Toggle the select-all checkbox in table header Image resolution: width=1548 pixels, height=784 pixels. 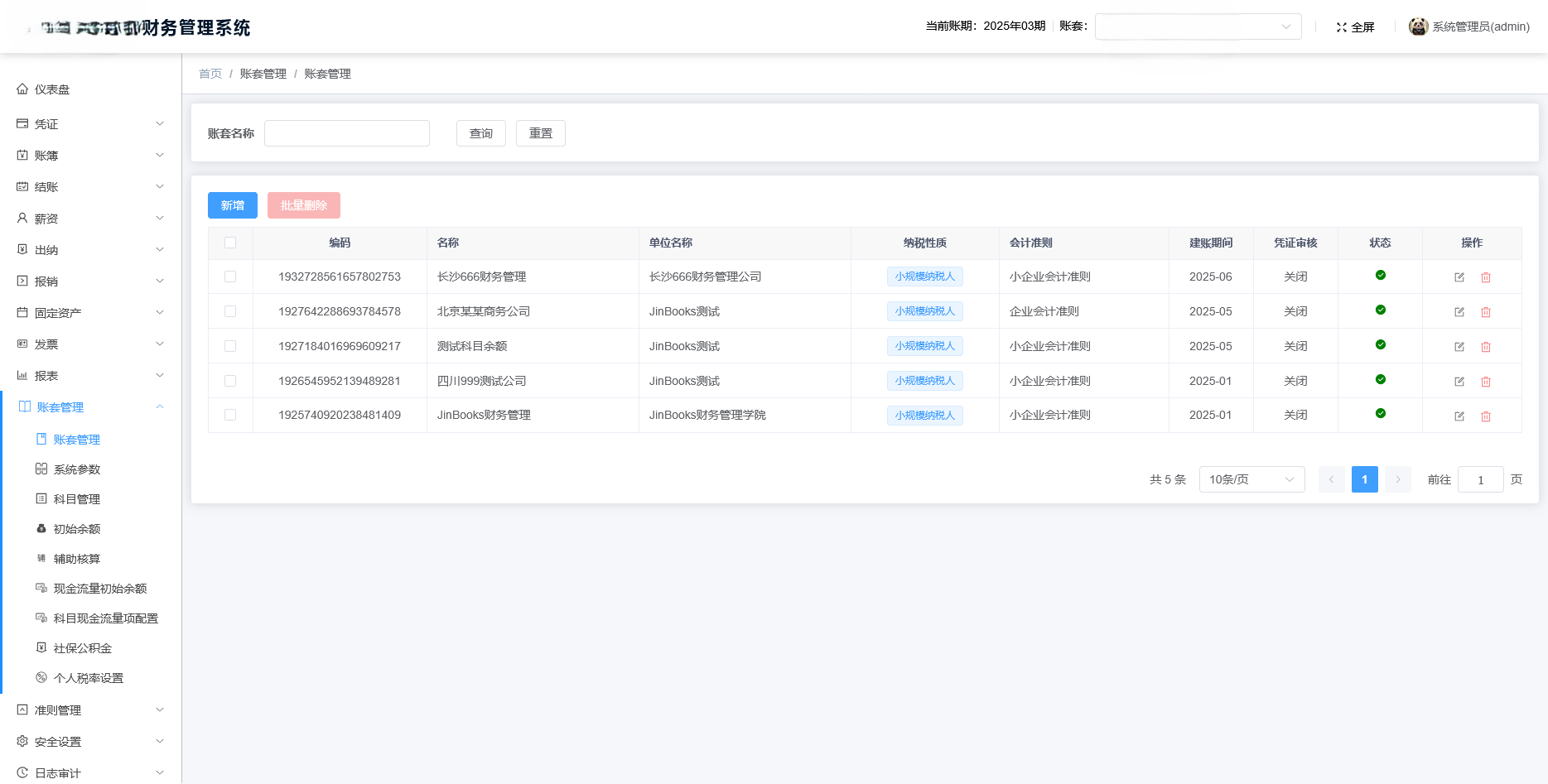click(230, 243)
